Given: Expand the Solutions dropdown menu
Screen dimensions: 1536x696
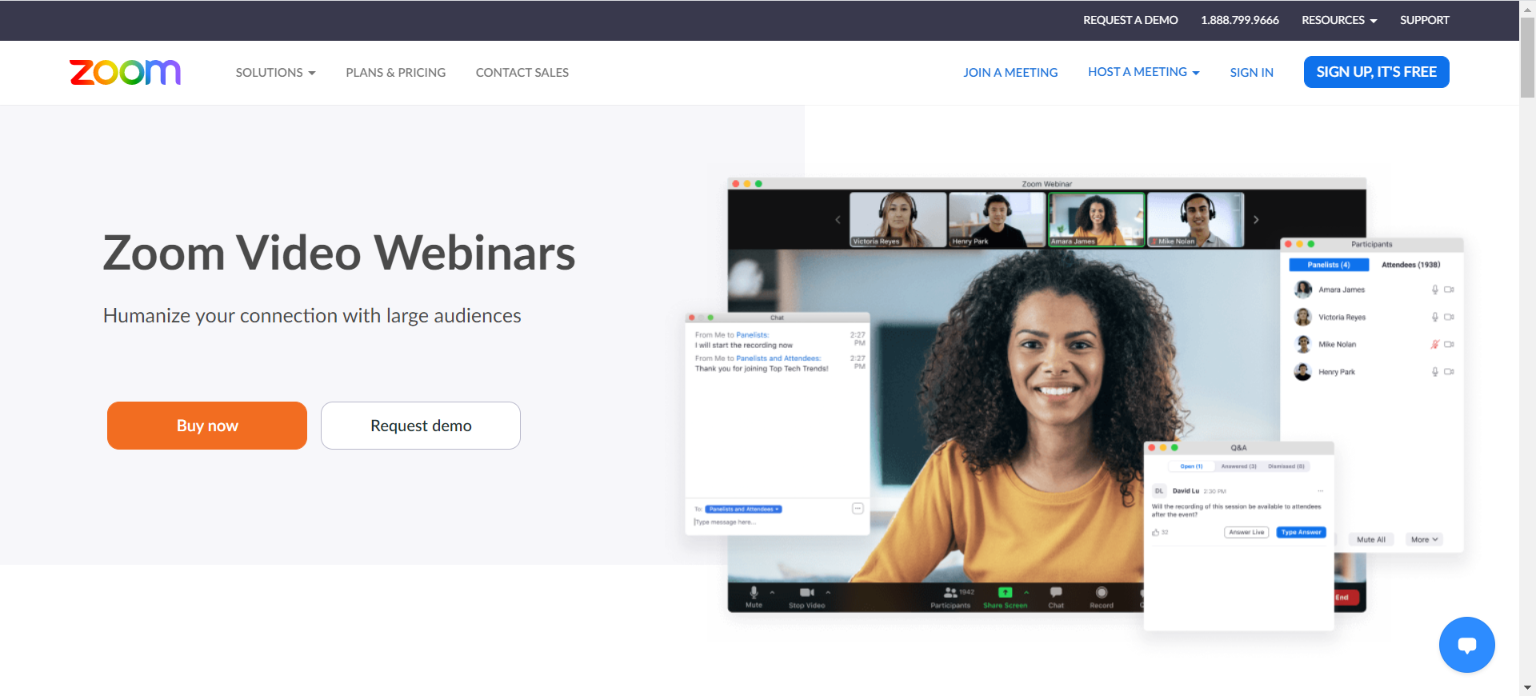Looking at the screenshot, I should (x=275, y=72).
